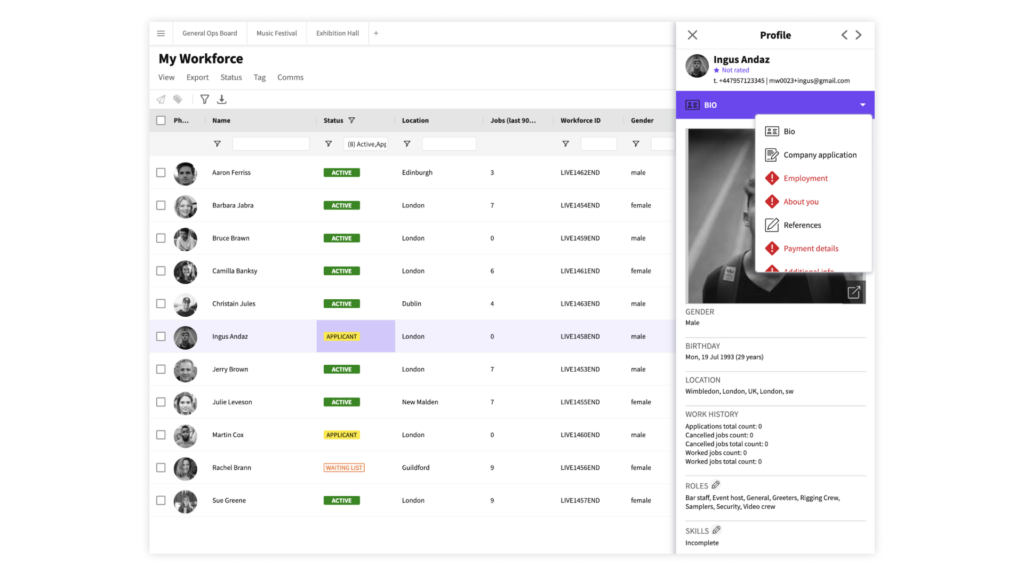Open profile photo in new window icon
Image resolution: width=1024 pixels, height=576 pixels.
[x=854, y=293]
